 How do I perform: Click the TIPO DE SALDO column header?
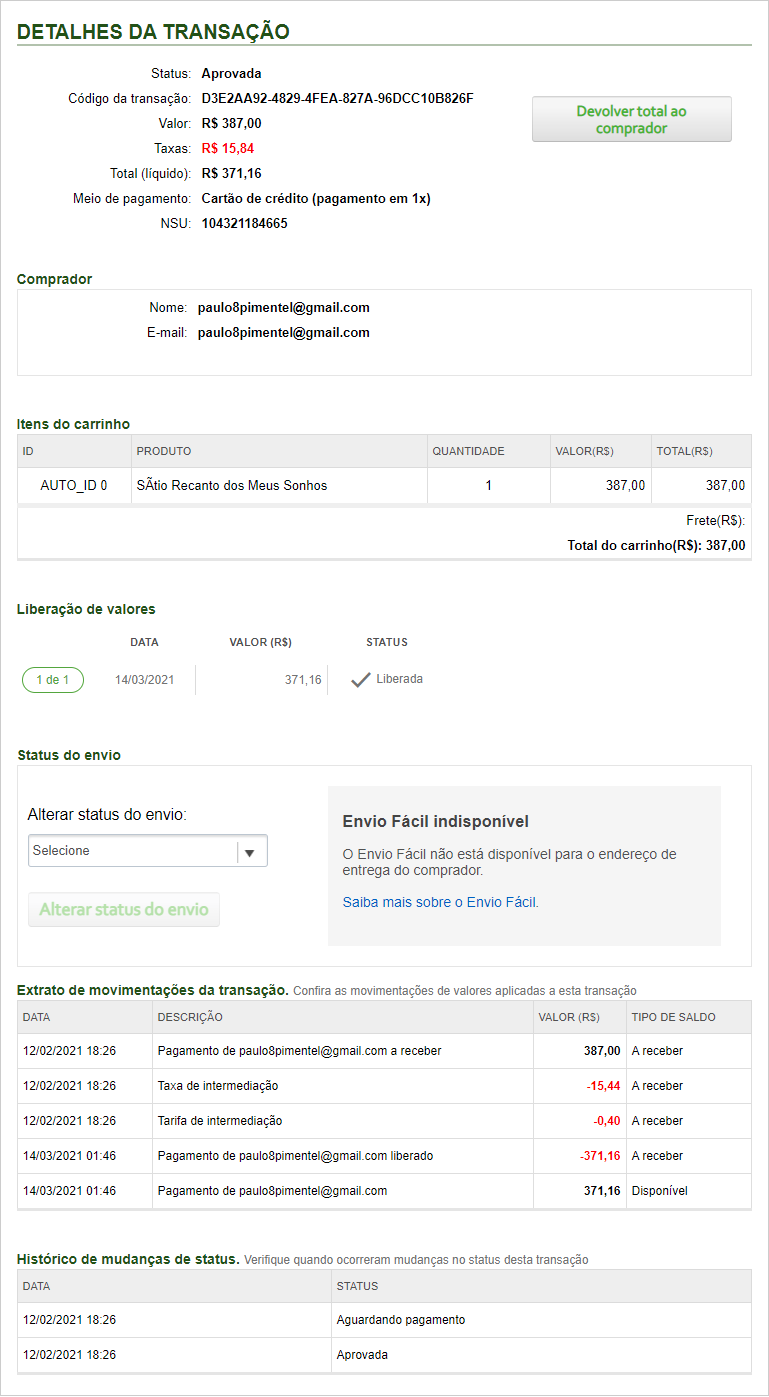click(x=673, y=1017)
